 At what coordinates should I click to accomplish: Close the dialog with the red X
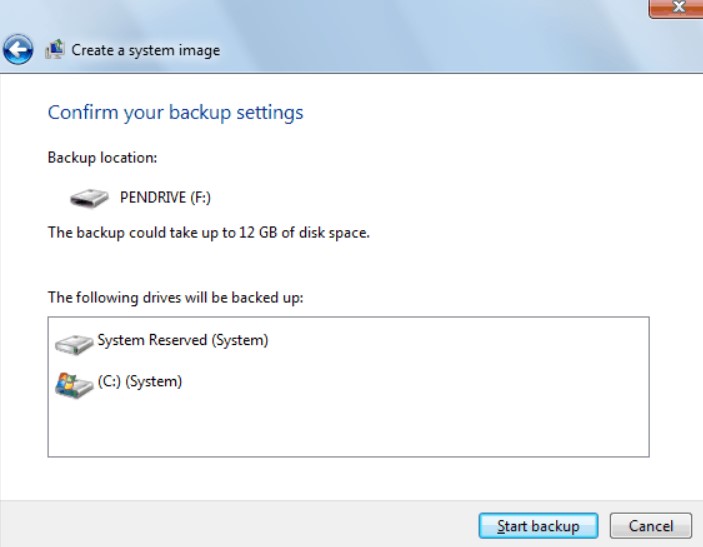(676, 8)
